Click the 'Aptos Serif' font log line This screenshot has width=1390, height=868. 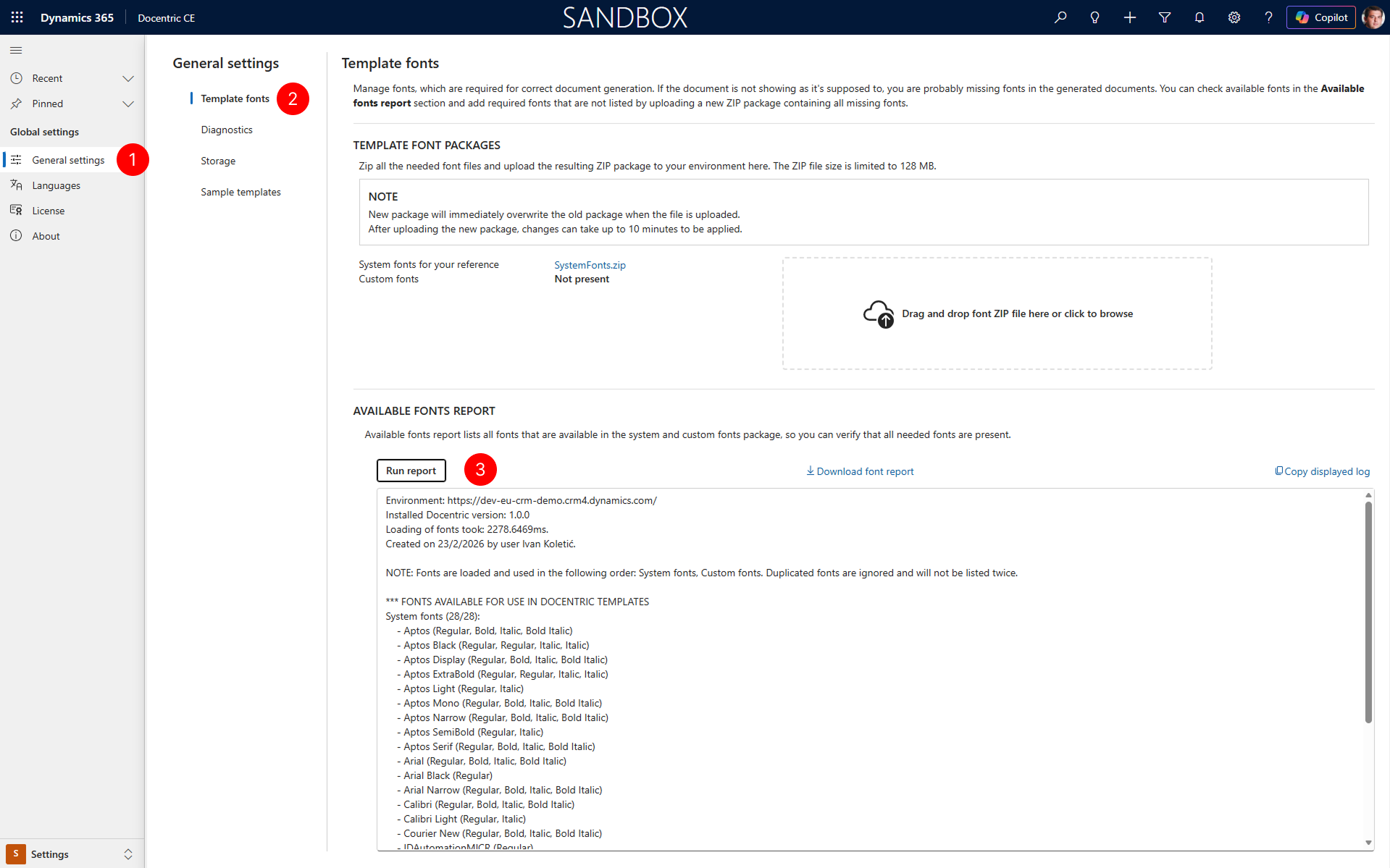coord(496,746)
